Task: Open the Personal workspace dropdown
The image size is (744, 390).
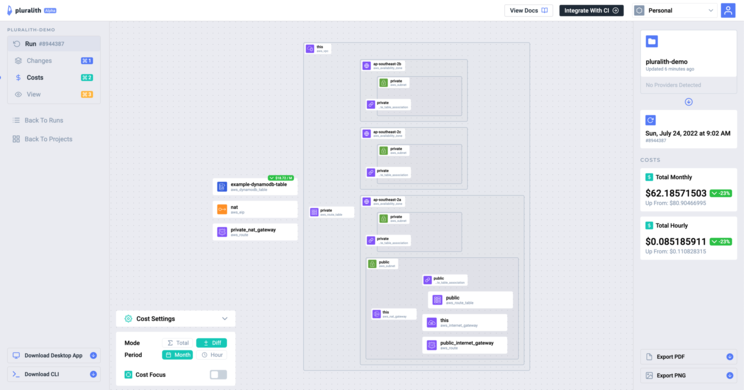Action: (x=675, y=10)
